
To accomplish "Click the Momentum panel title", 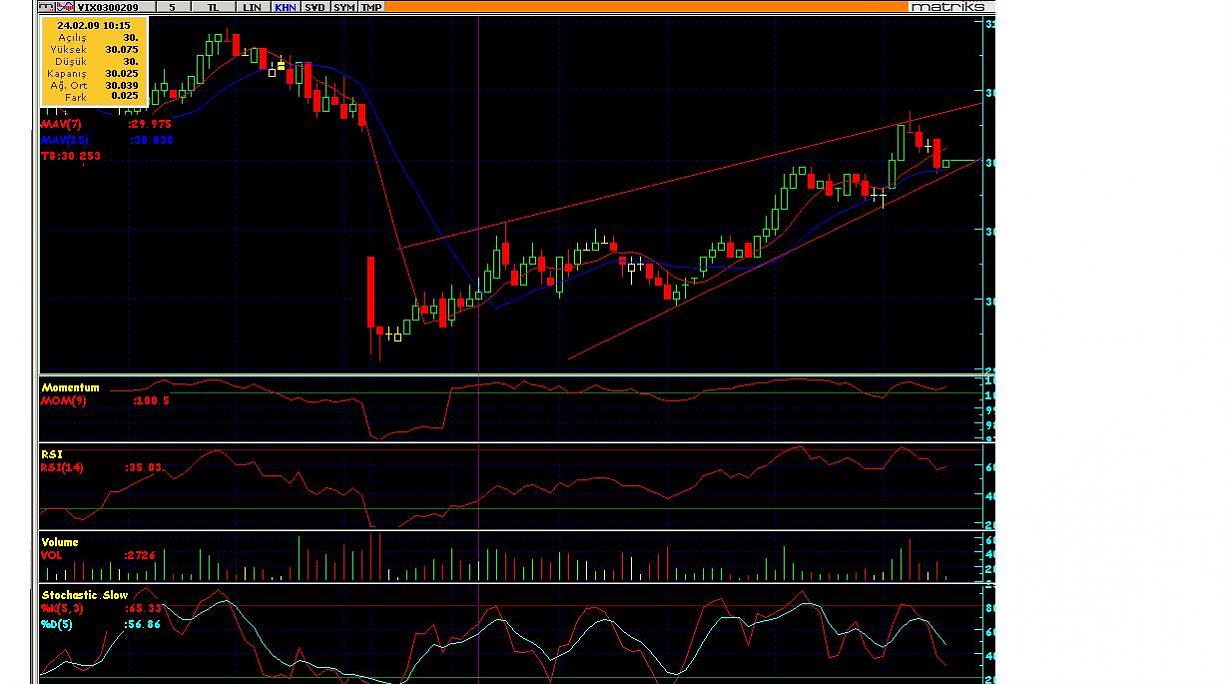I will click(x=70, y=387).
